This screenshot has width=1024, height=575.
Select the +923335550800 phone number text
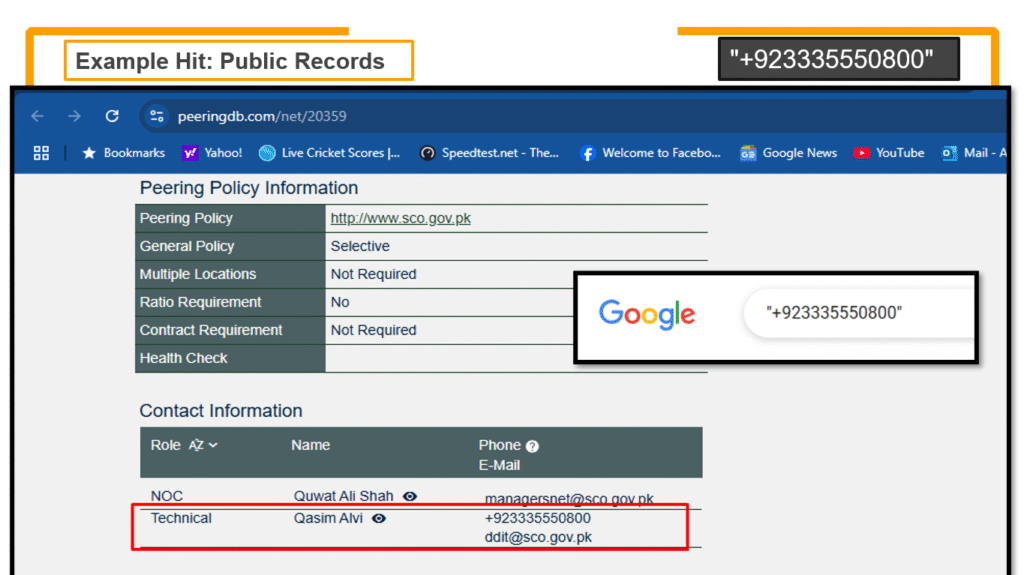(x=537, y=518)
